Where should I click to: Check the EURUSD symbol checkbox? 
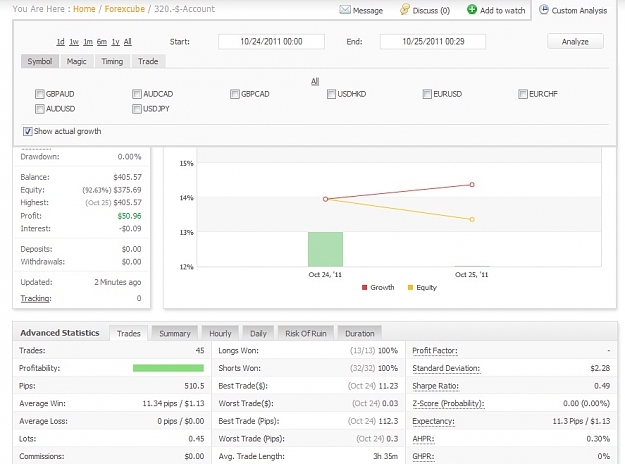[427, 94]
